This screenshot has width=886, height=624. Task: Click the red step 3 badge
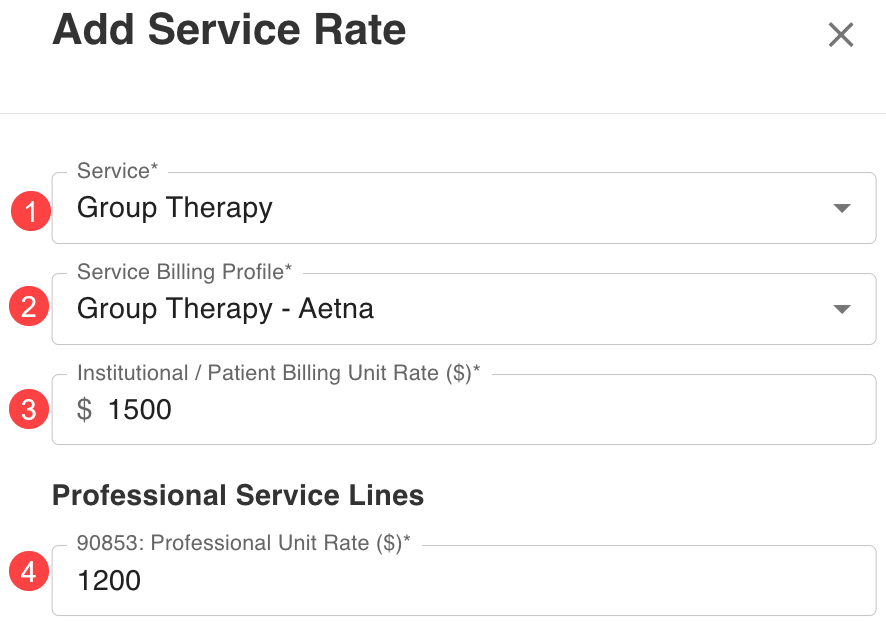click(x=30, y=409)
